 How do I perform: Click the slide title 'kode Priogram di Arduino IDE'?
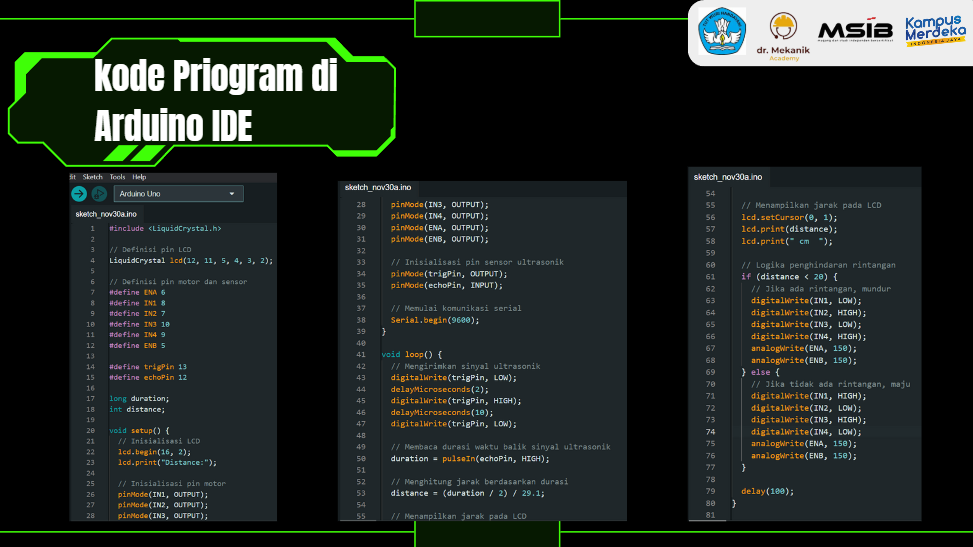(x=216, y=101)
